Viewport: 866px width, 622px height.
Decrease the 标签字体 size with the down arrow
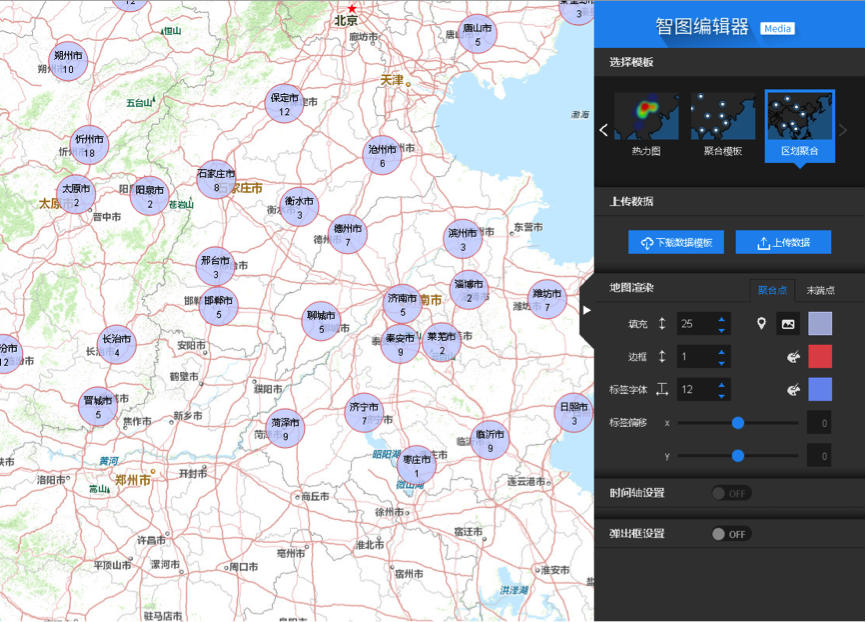coord(721,396)
